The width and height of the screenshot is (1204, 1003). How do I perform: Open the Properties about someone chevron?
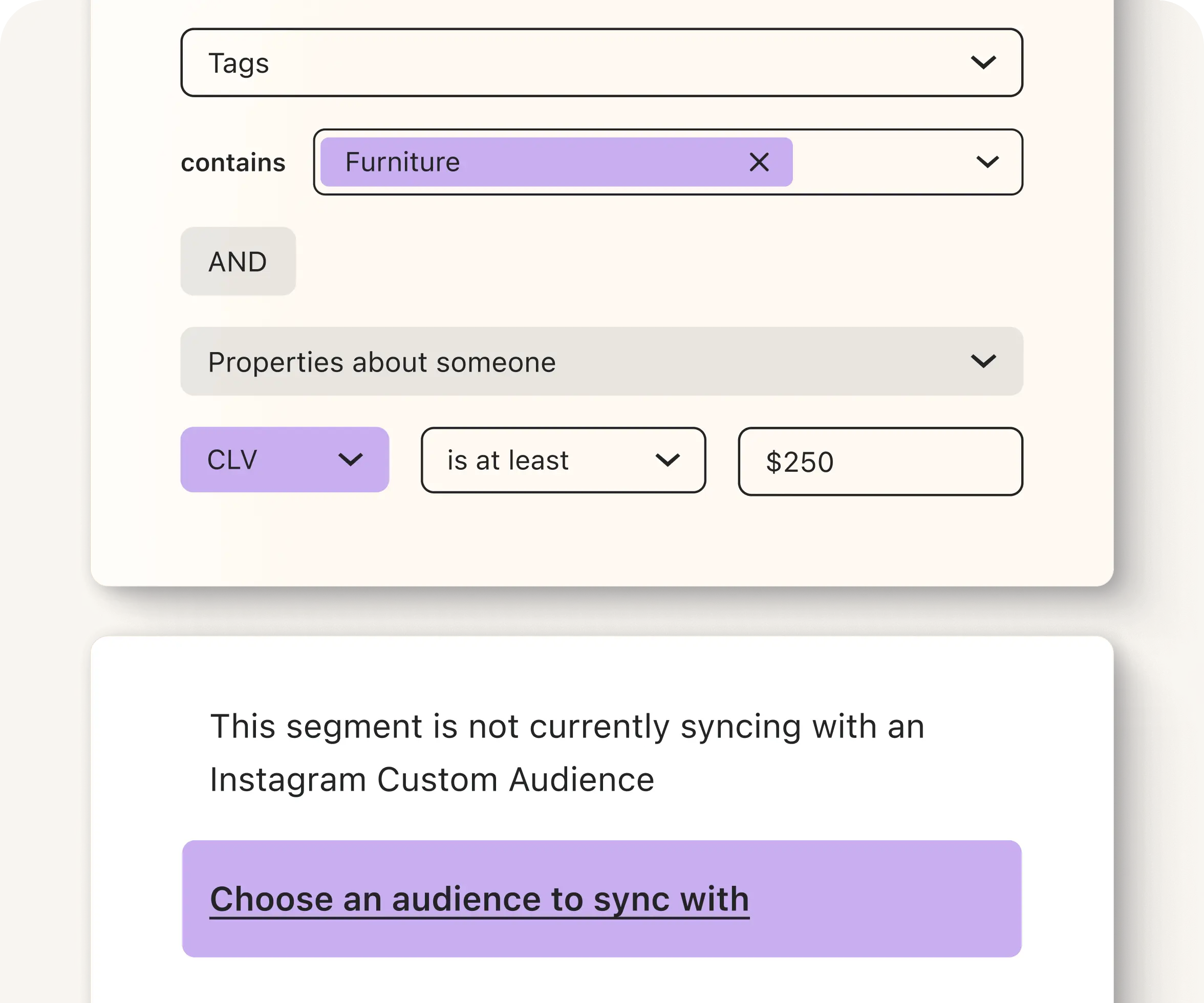click(x=984, y=361)
